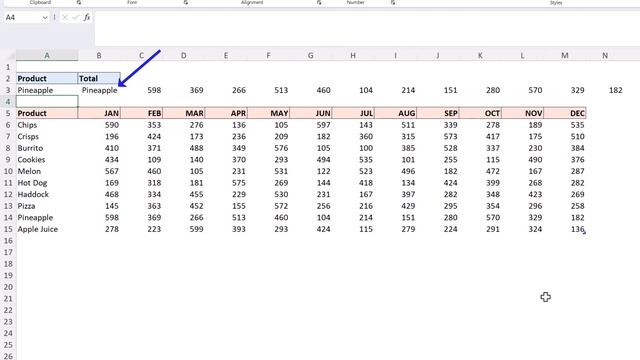The width and height of the screenshot is (640, 360).
Task: Click into the Name Box showing A4
Action: [22, 18]
